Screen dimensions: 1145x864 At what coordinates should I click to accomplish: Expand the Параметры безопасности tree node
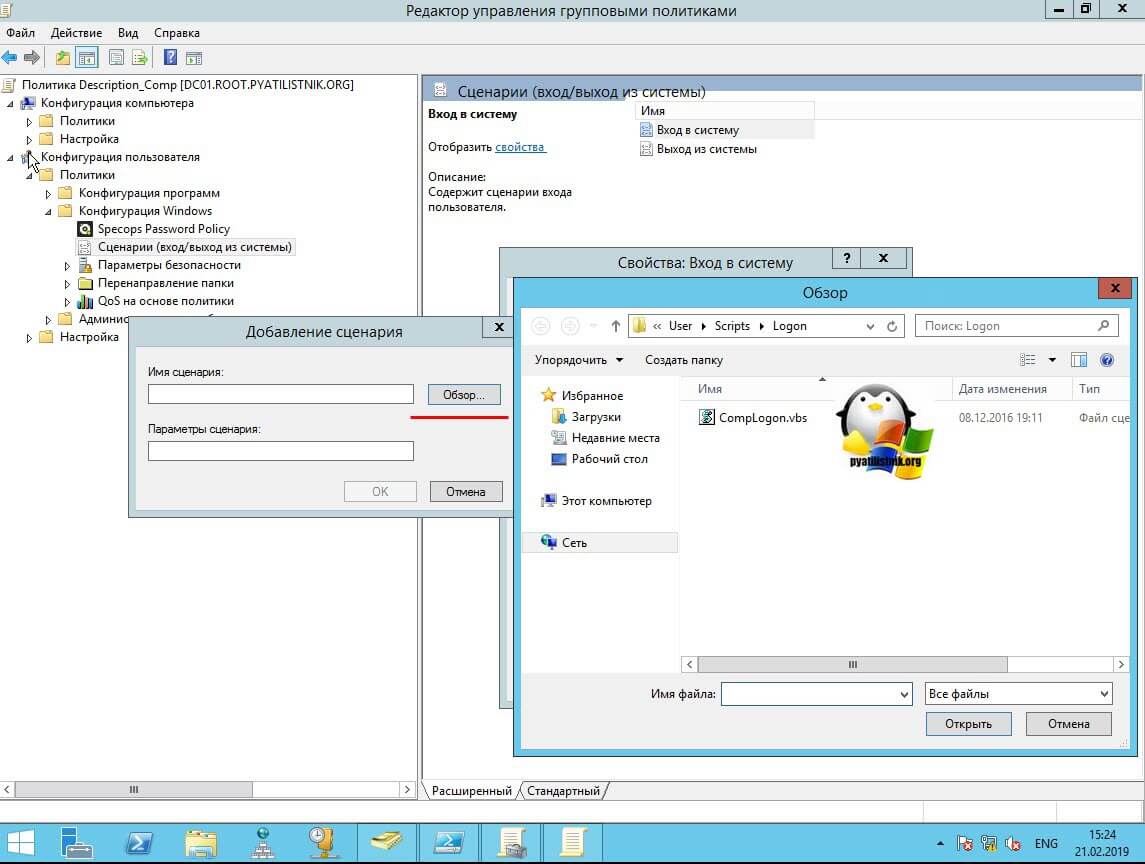coord(68,266)
